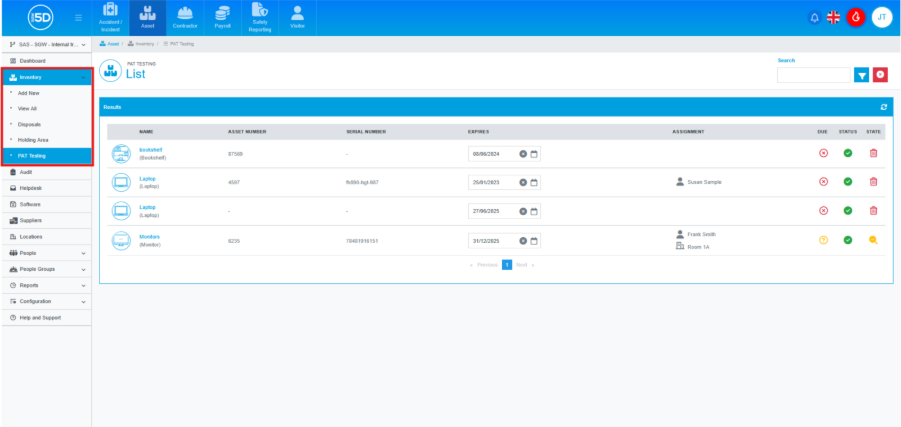The height and width of the screenshot is (427, 901).
Task: Open the Payroll module
Action: 222,17
